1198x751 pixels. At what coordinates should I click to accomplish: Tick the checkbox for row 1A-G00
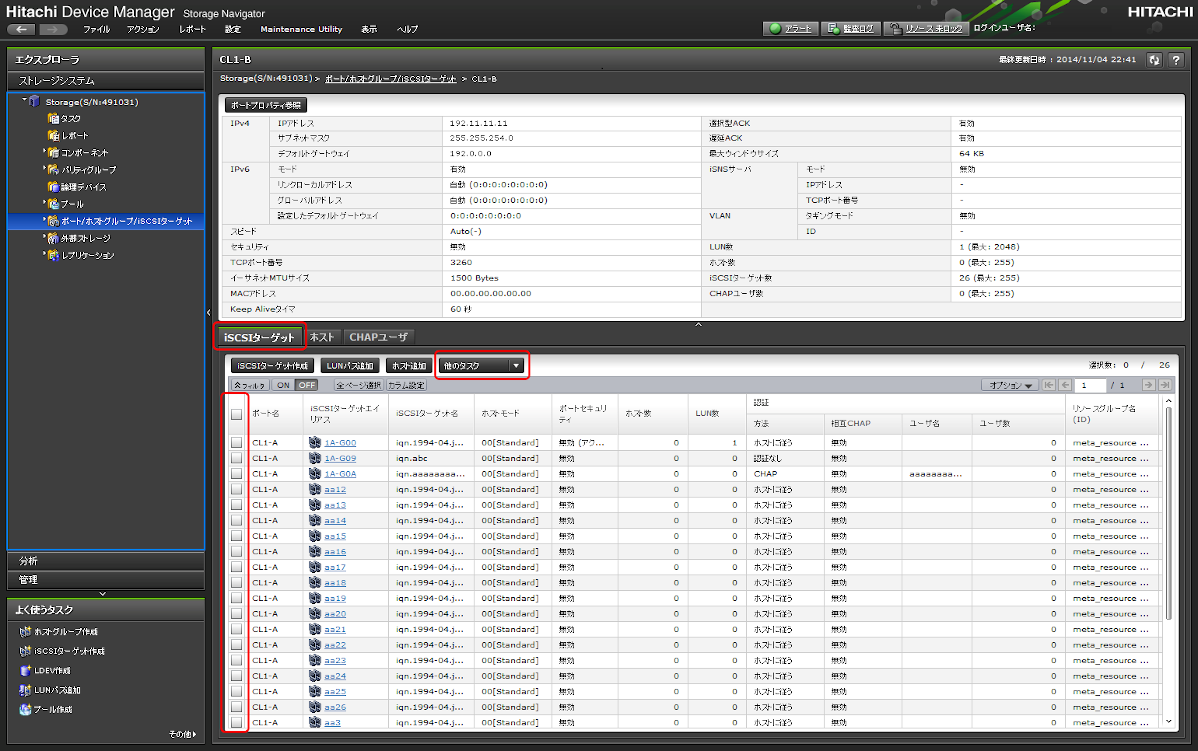tap(237, 442)
